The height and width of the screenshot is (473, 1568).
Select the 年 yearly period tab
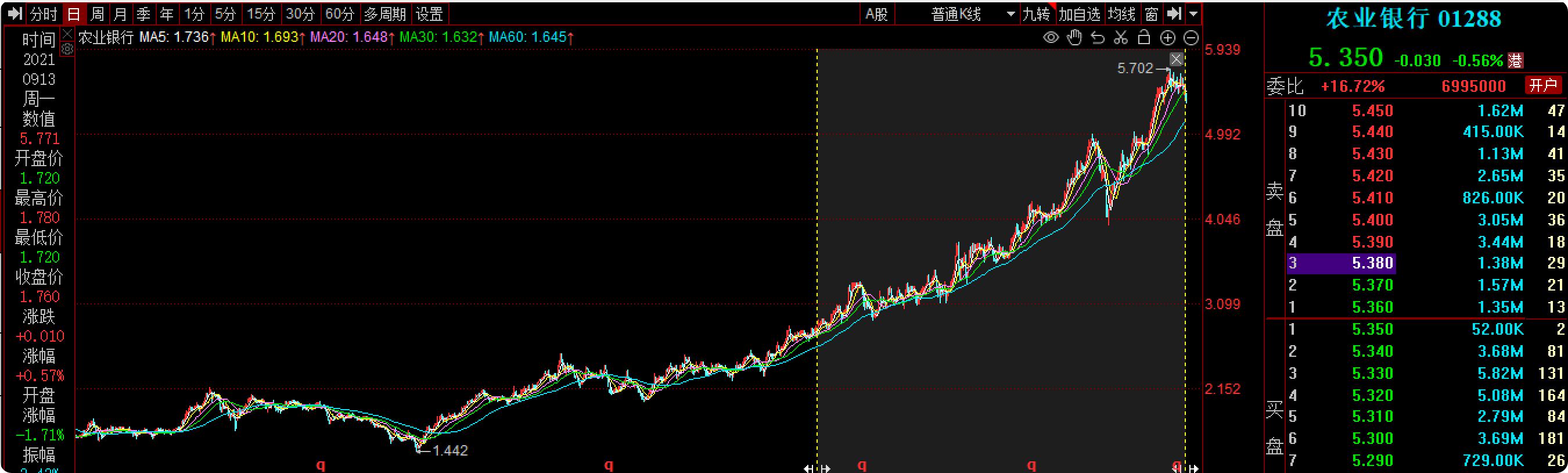(167, 13)
